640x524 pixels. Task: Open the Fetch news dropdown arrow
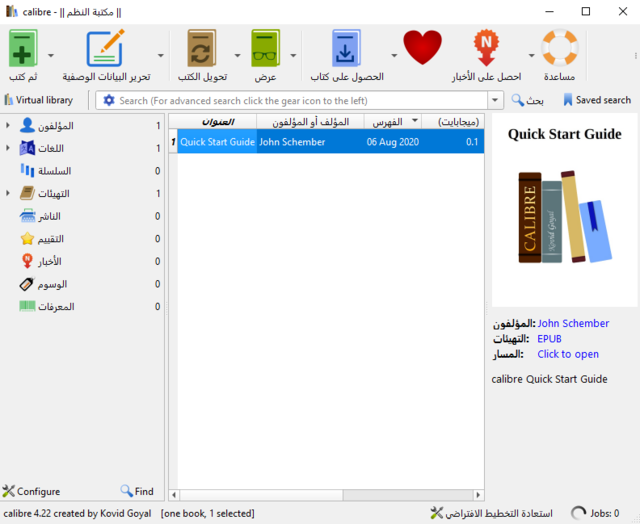pos(531,55)
